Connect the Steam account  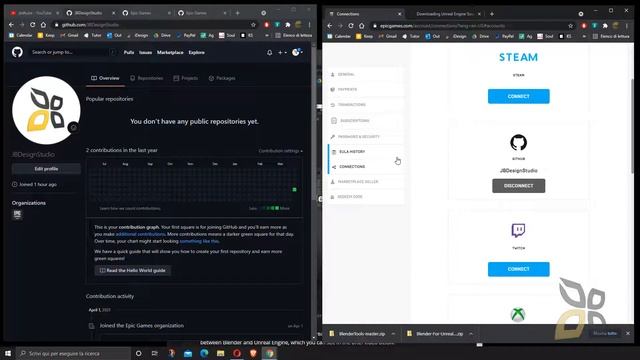tap(518, 96)
